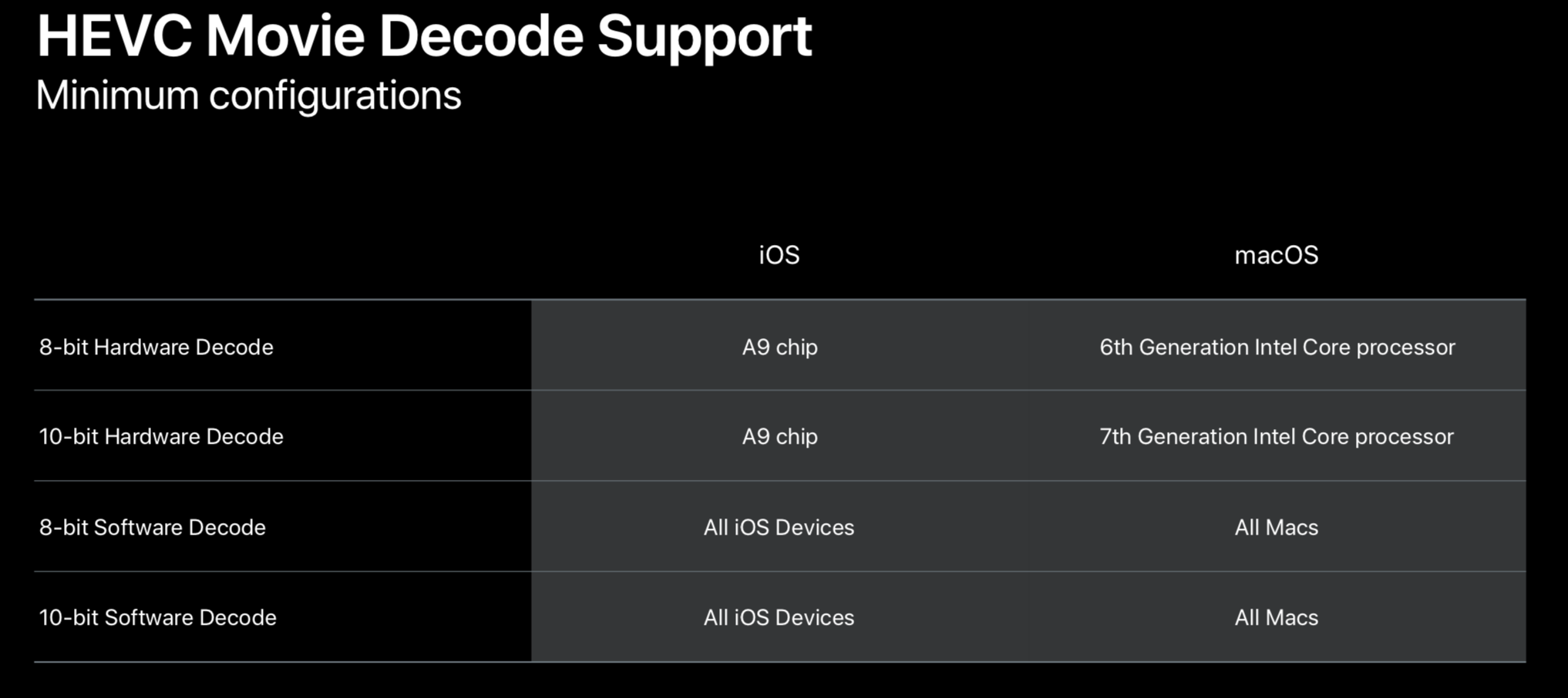Image resolution: width=1568 pixels, height=698 pixels.
Task: Click the 7th Generation Intel Core processor cell
Action: click(1277, 437)
